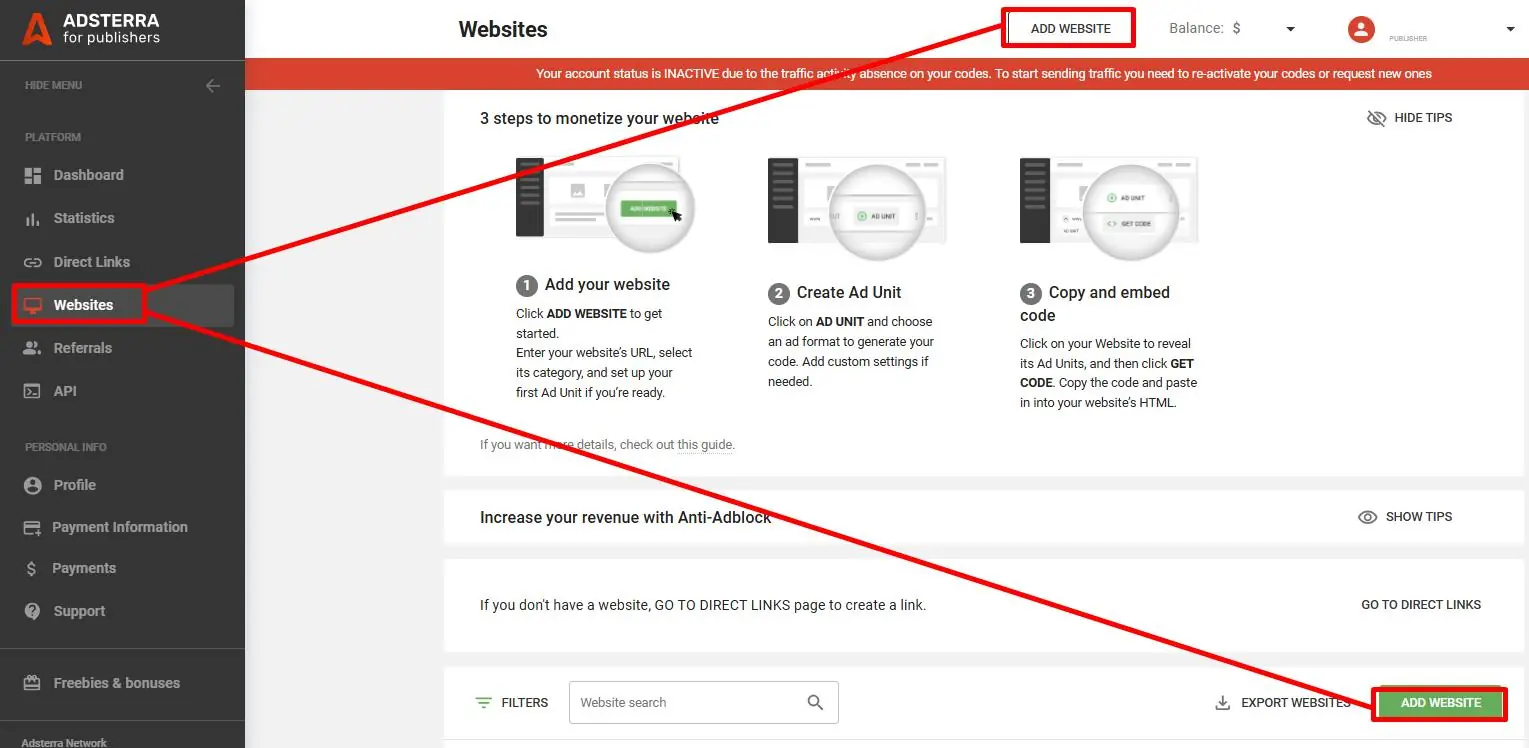This screenshot has width=1529, height=748.
Task: Select the Dashboard icon in sidebar
Action: point(33,174)
